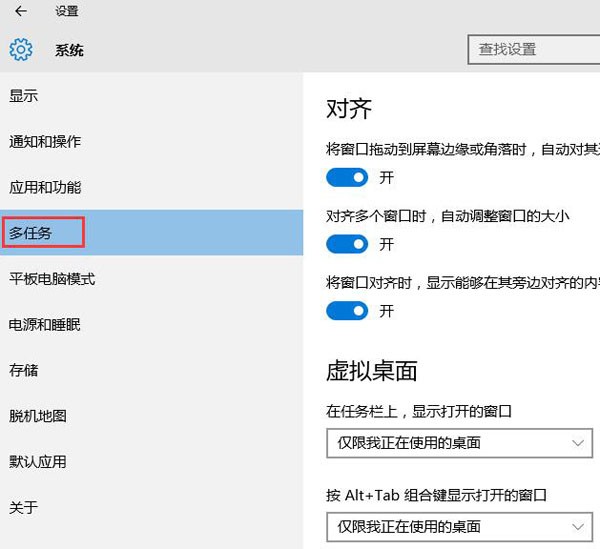Screen dimensions: 600x549
Task: Click the gear icon beside 系统
Action: click(21, 50)
